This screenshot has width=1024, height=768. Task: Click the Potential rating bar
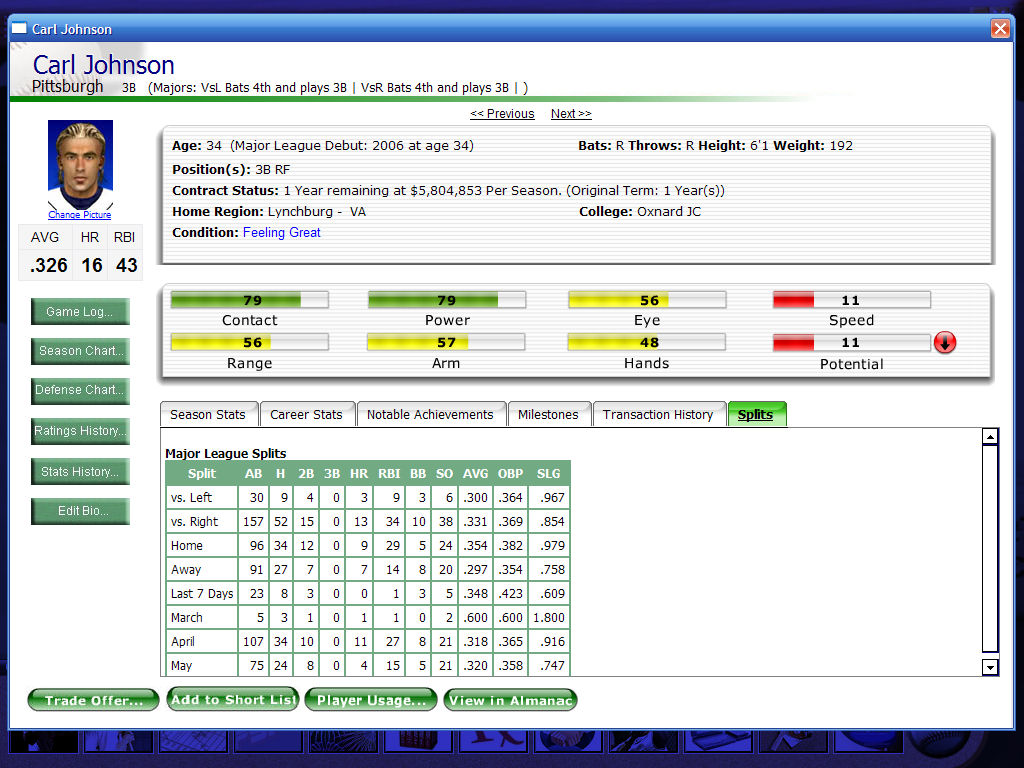click(852, 342)
